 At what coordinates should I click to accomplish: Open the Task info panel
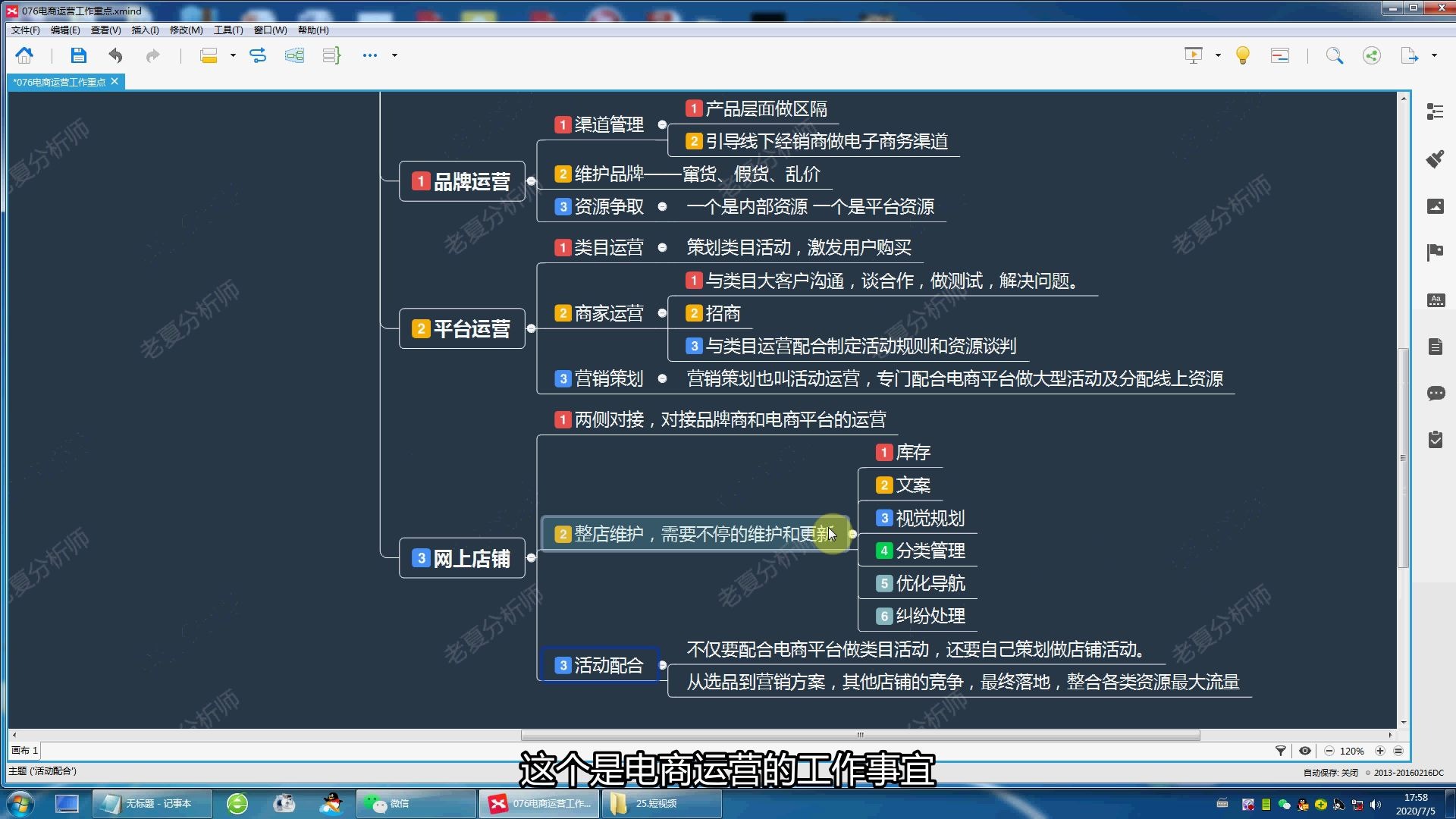point(1435,440)
